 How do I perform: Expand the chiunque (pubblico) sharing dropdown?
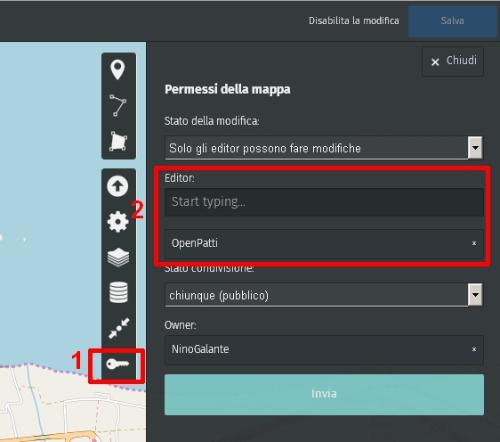coord(323,295)
